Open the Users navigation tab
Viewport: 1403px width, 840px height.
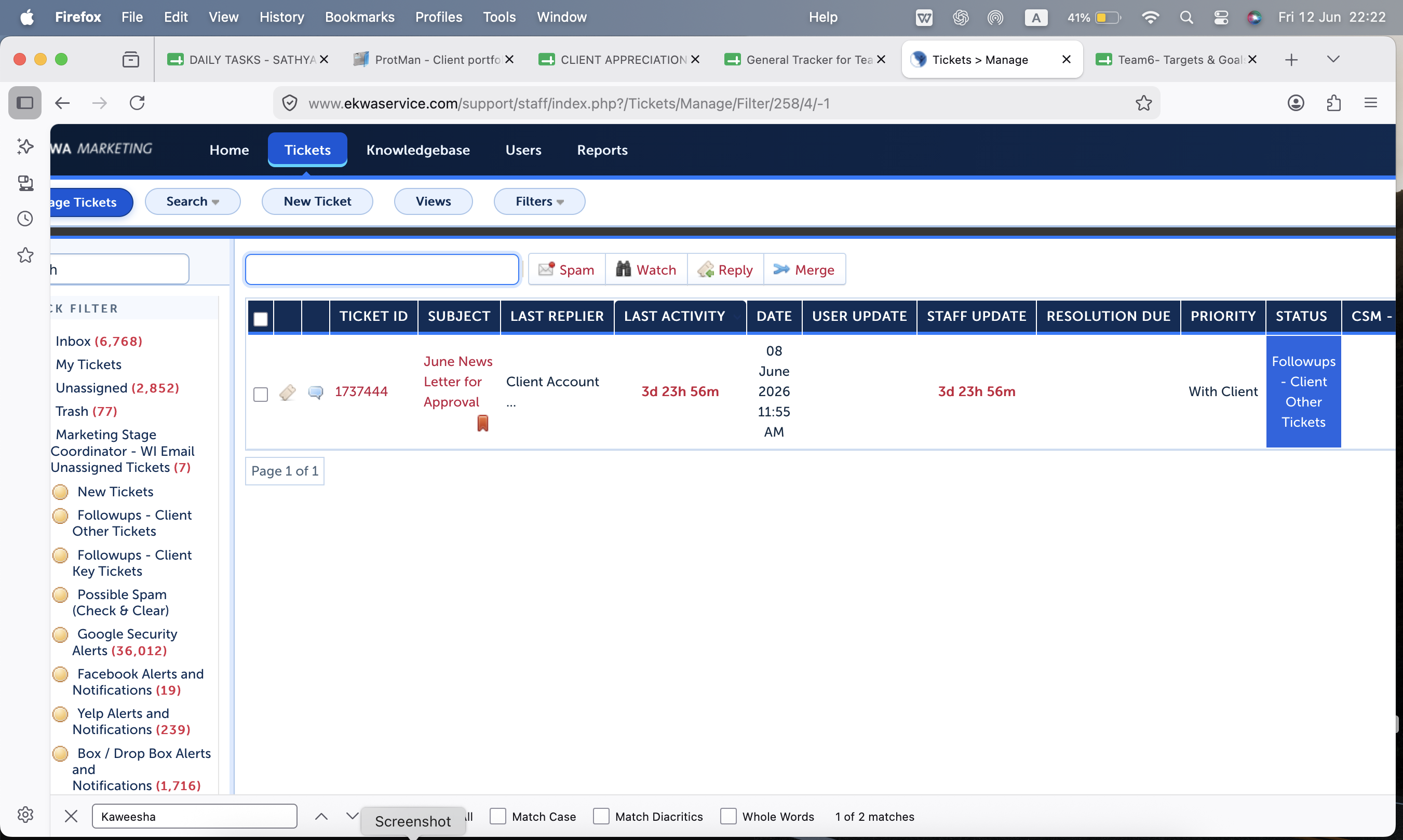[523, 150]
